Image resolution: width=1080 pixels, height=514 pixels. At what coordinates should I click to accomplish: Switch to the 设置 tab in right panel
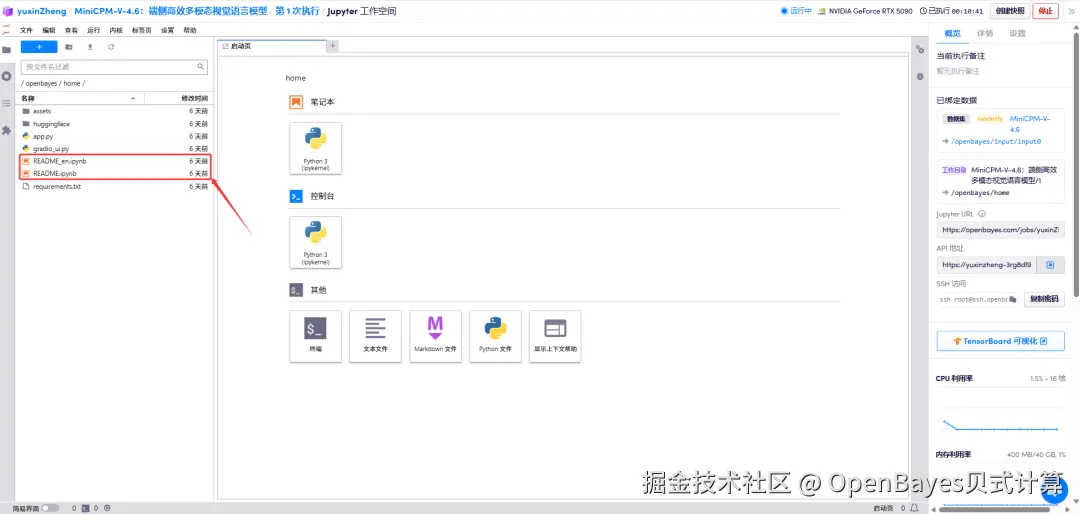coord(1017,33)
